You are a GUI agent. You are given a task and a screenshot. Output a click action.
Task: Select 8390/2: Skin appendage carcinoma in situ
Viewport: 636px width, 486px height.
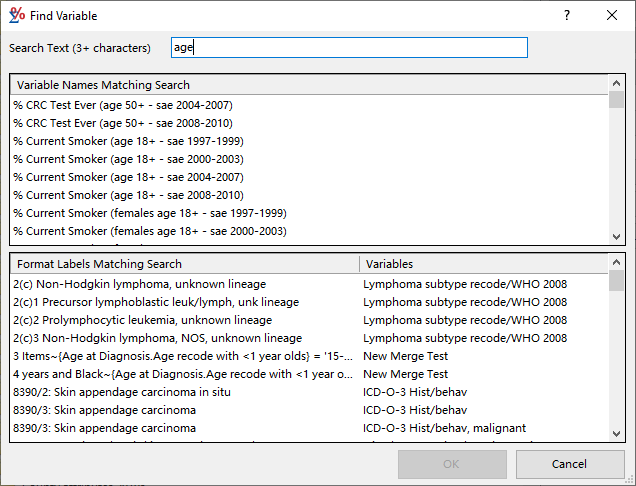click(122, 392)
